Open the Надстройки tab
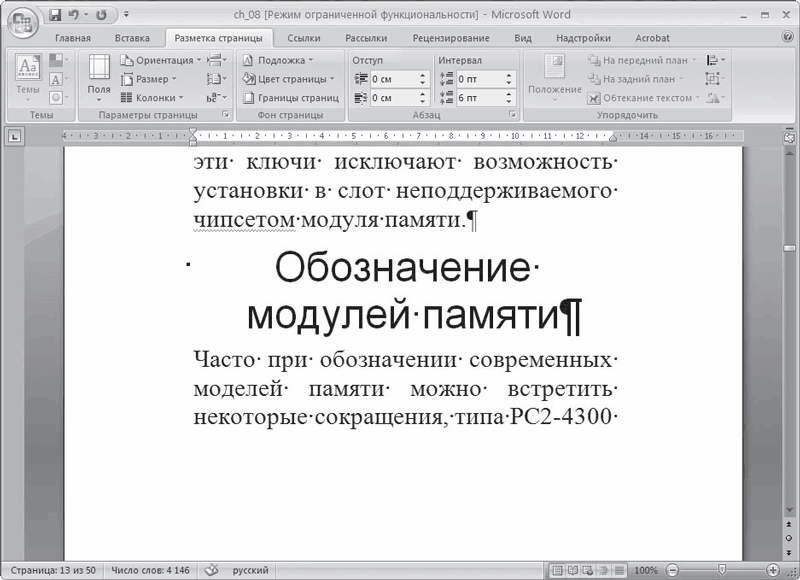Image resolution: width=800 pixels, height=580 pixels. (x=583, y=38)
